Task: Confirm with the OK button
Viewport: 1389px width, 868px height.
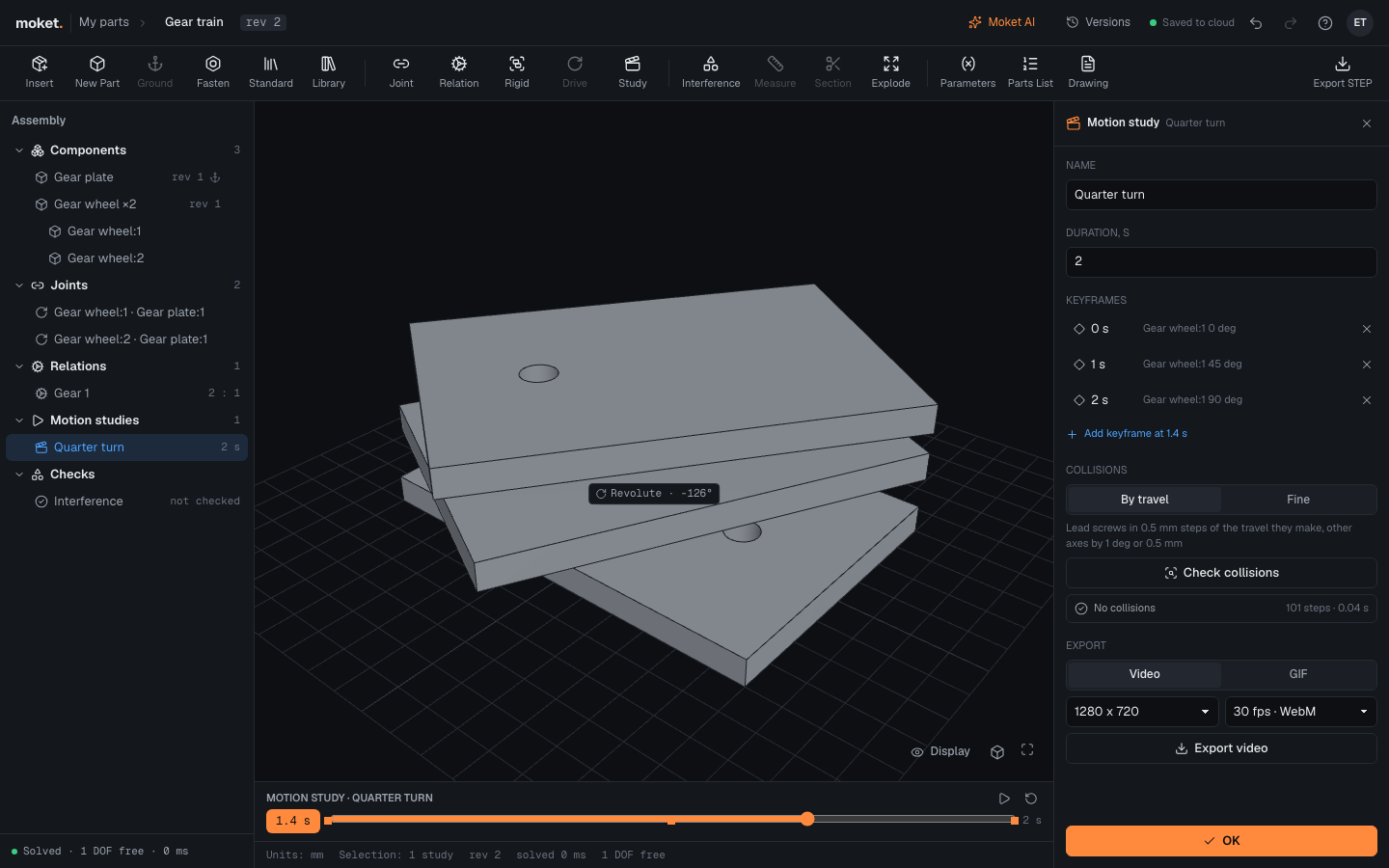Action: tap(1221, 841)
